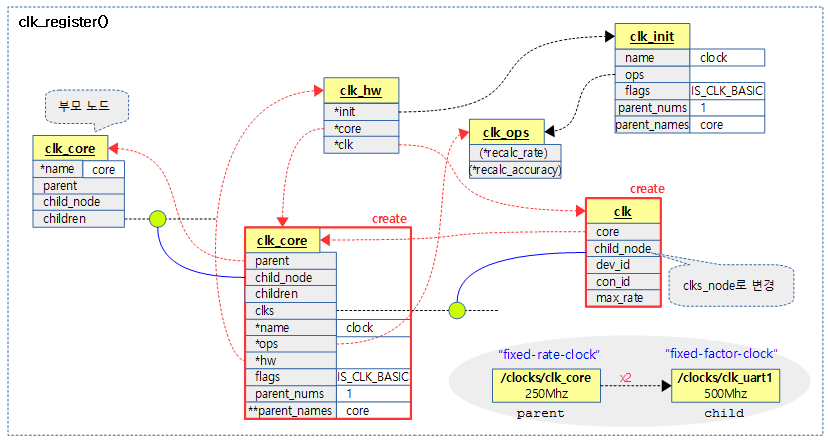Click the core field of clk struct
The height and width of the screenshot is (442, 830).
pyautogui.click(x=623, y=232)
